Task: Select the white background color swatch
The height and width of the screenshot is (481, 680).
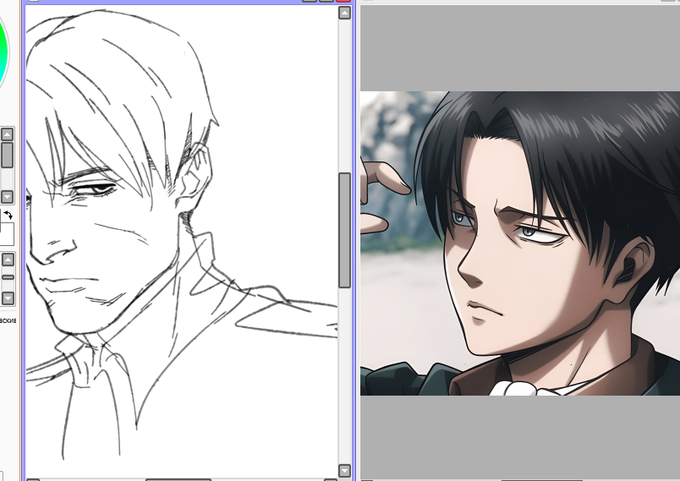Action: (7, 234)
